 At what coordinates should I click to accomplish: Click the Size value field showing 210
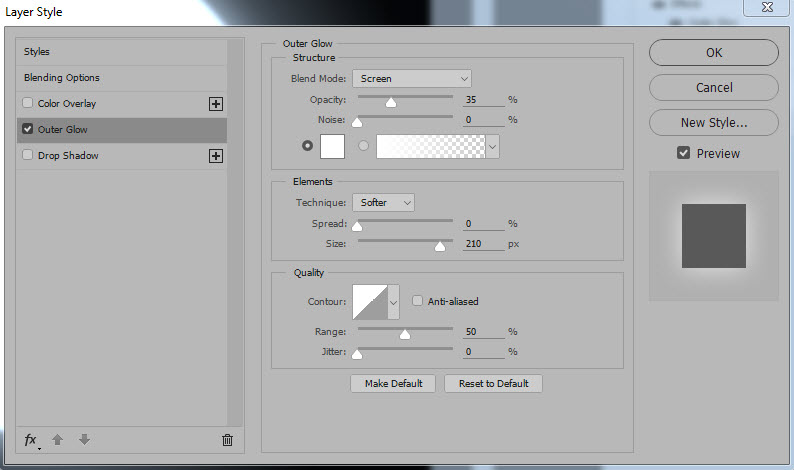(484, 244)
